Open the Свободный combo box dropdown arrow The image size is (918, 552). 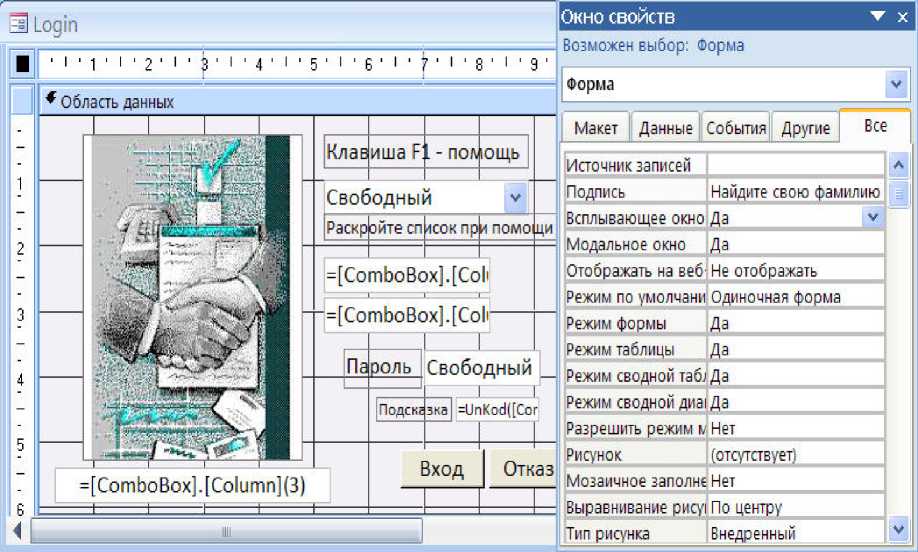pyautogui.click(x=515, y=198)
